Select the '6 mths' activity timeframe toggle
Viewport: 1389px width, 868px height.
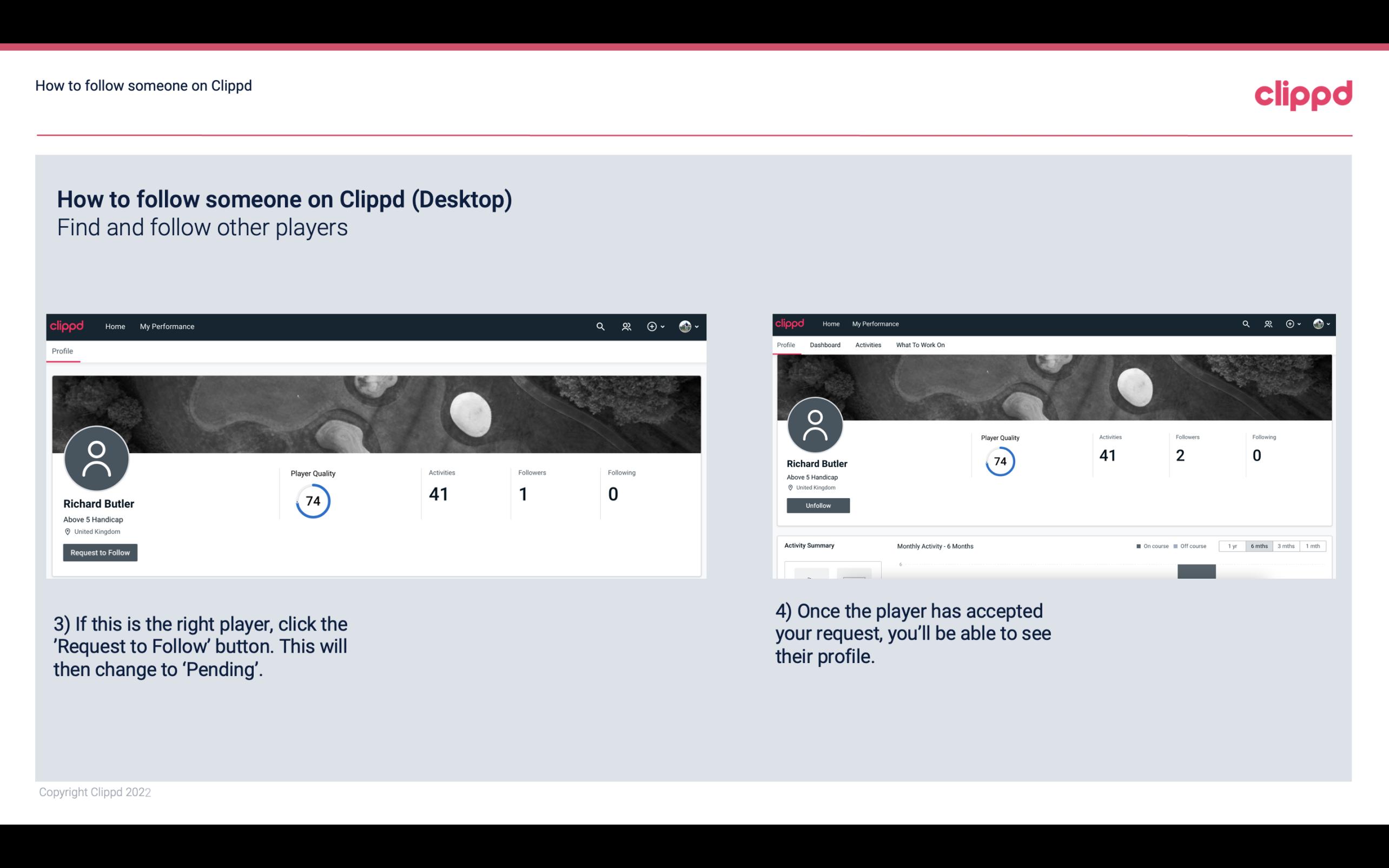click(x=1260, y=546)
